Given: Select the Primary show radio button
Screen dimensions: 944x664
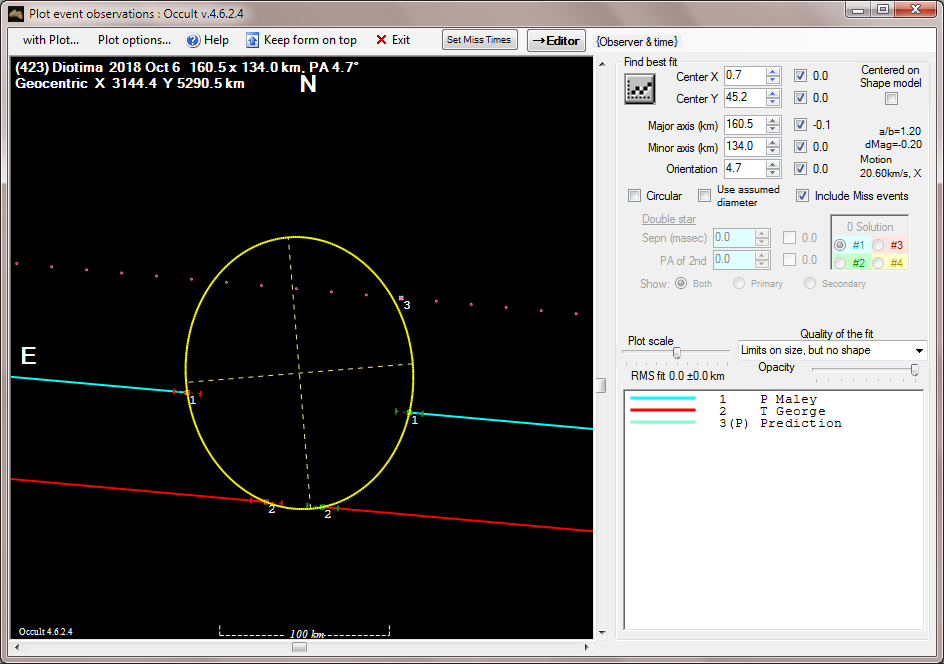Looking at the screenshot, I should [739, 283].
